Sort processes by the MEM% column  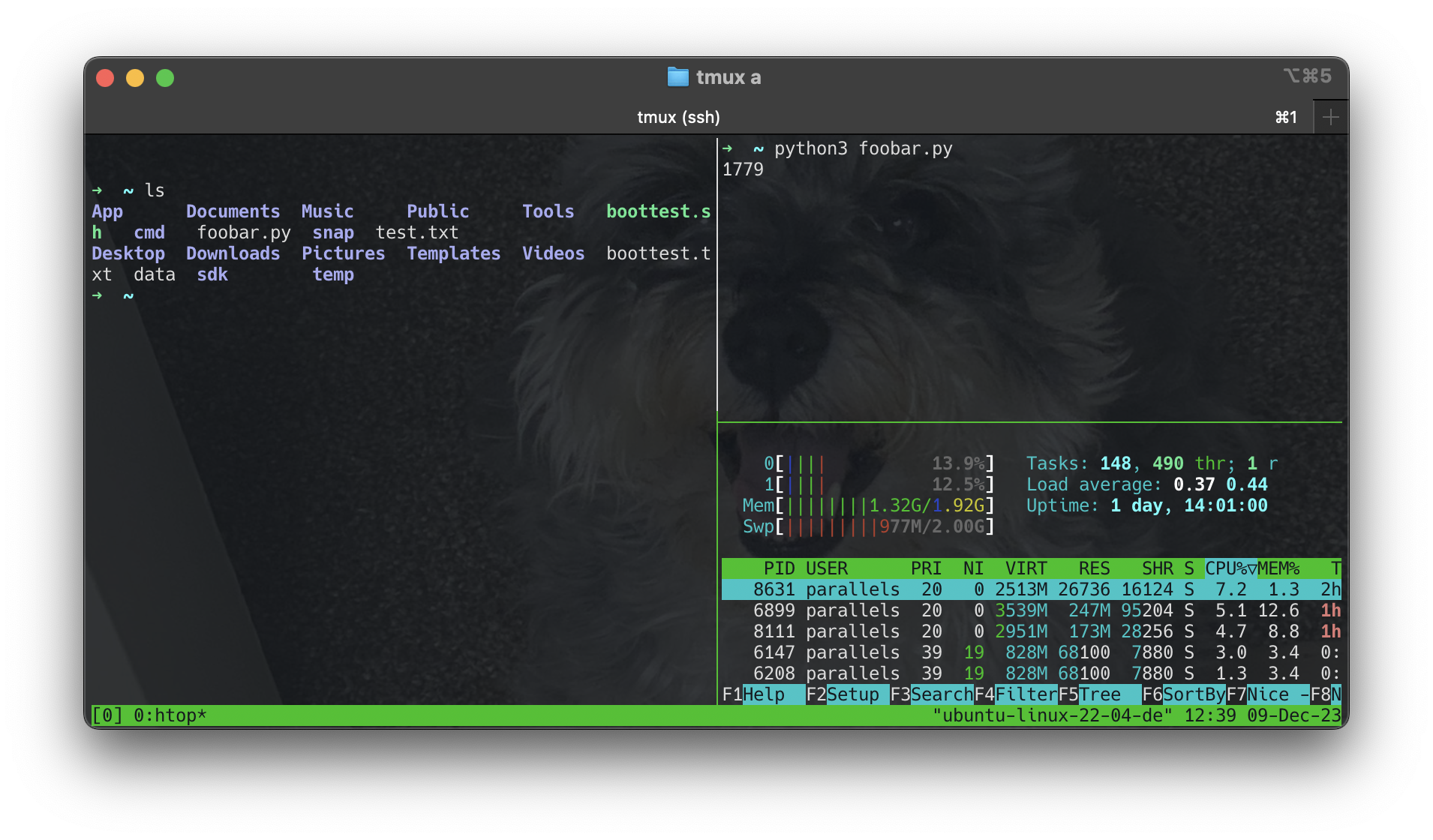pos(1278,568)
